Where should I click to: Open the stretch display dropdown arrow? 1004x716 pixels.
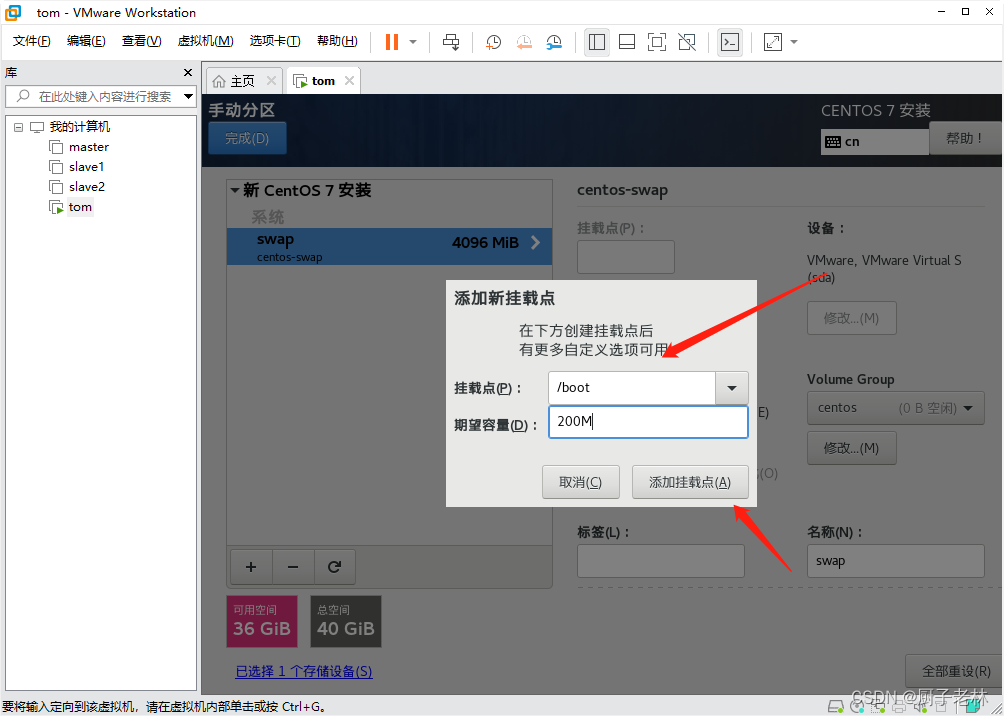tap(794, 42)
